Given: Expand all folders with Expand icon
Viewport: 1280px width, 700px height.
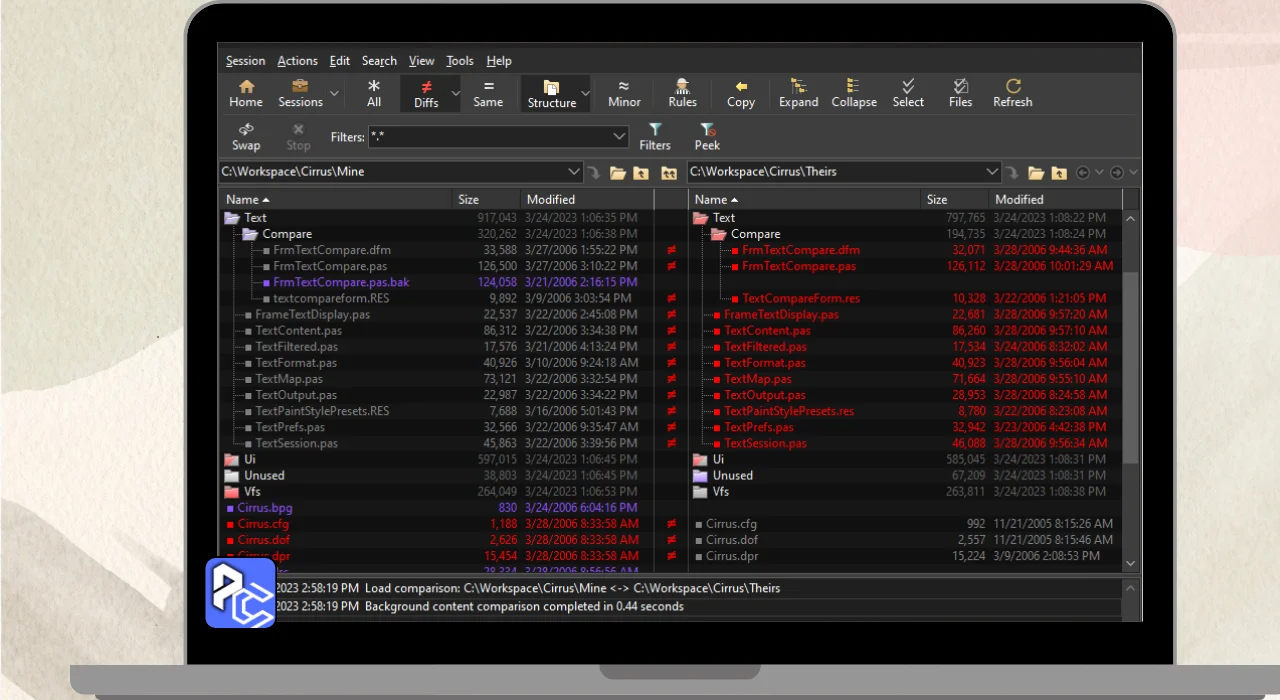Looking at the screenshot, I should pos(799,93).
